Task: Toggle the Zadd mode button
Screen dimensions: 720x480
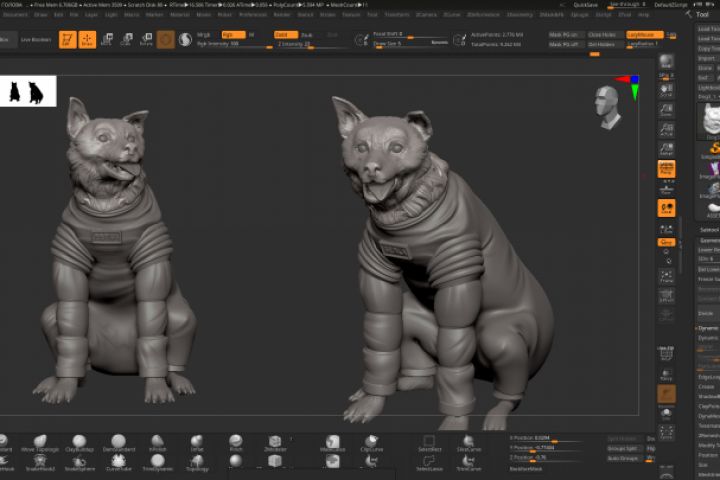Action: click(x=286, y=35)
